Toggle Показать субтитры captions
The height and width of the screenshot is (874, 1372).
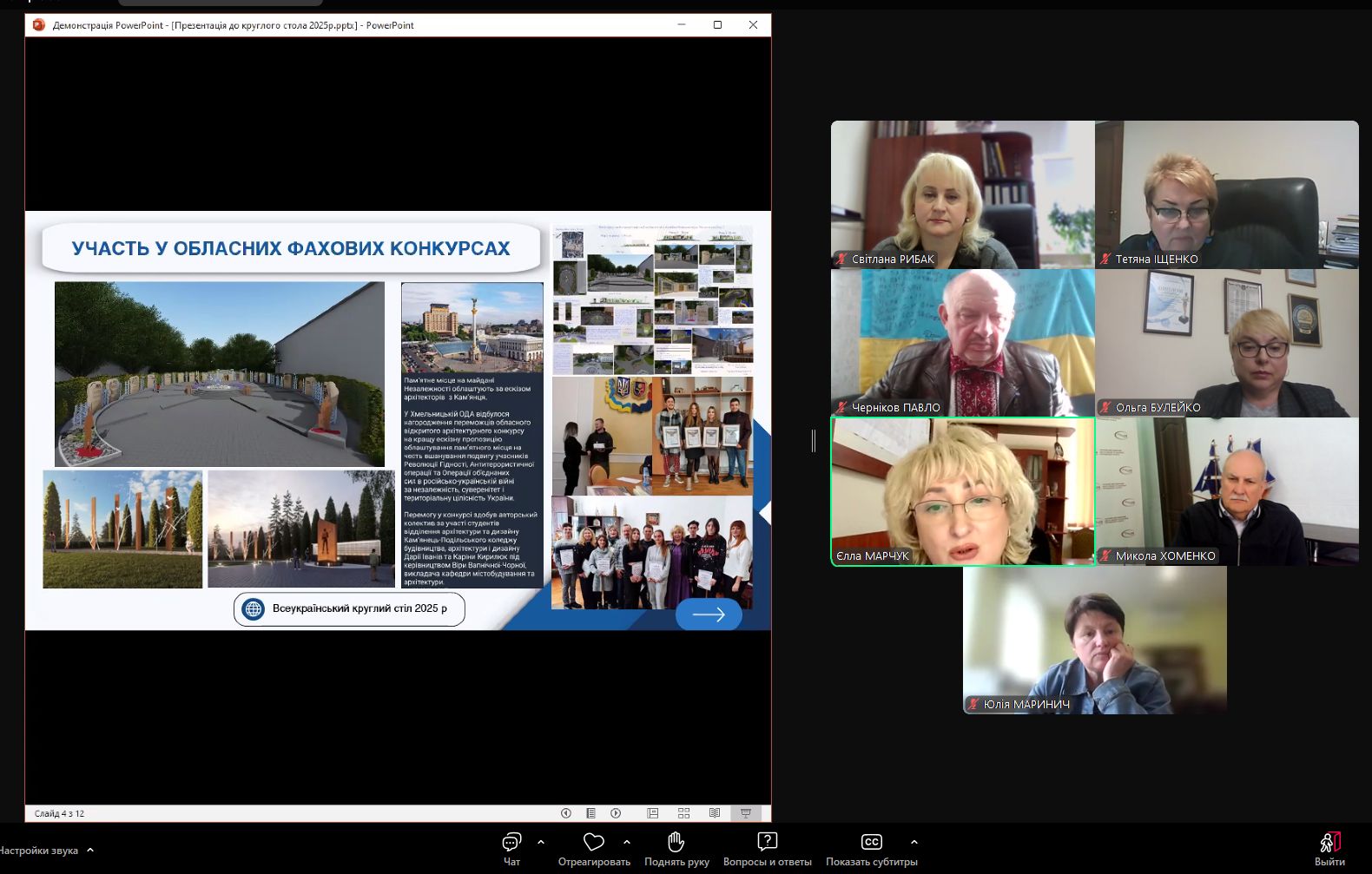[x=871, y=849]
